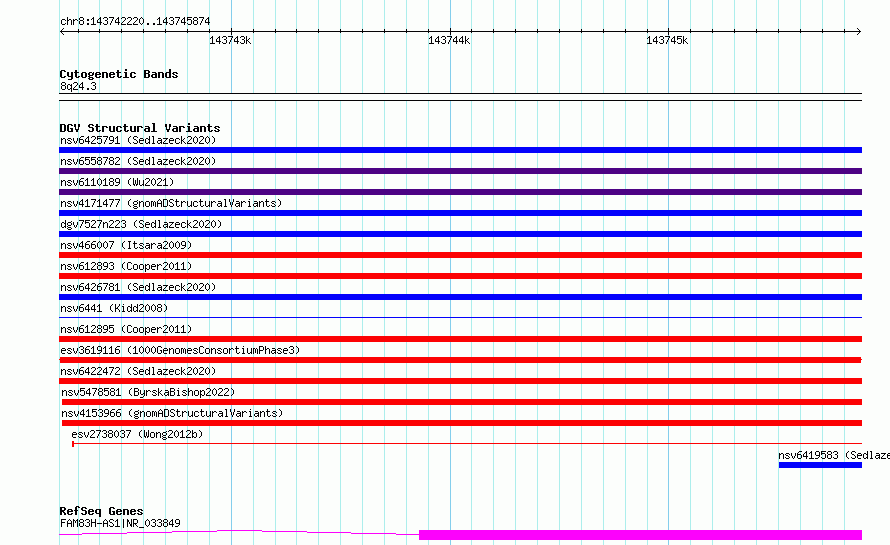Click the Cytogenetic Bands track title

(119, 74)
